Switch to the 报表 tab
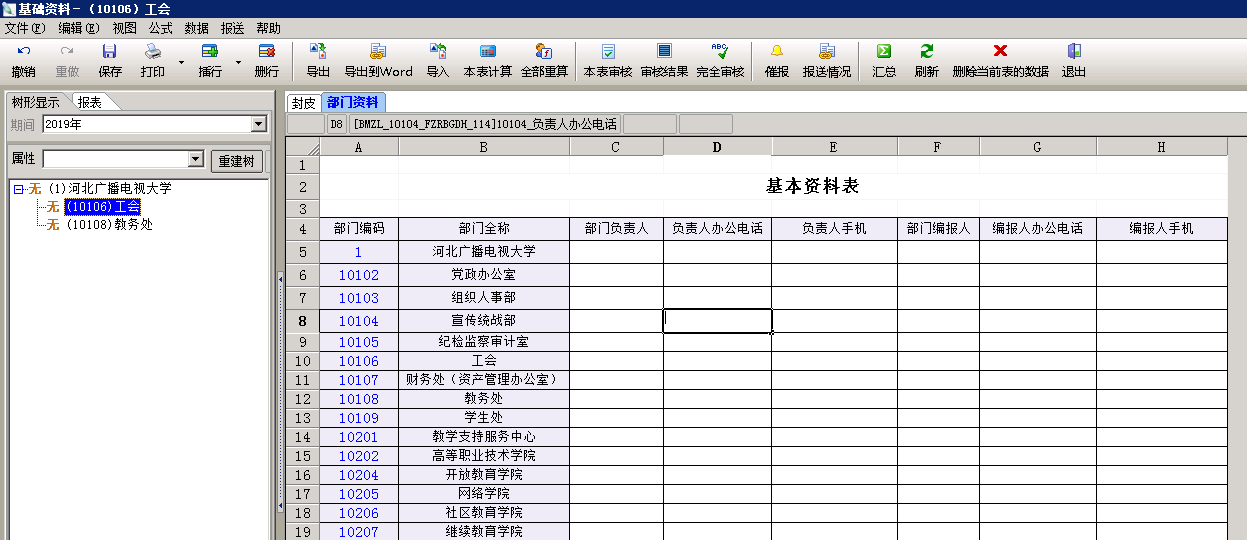1247x540 pixels. [90, 102]
